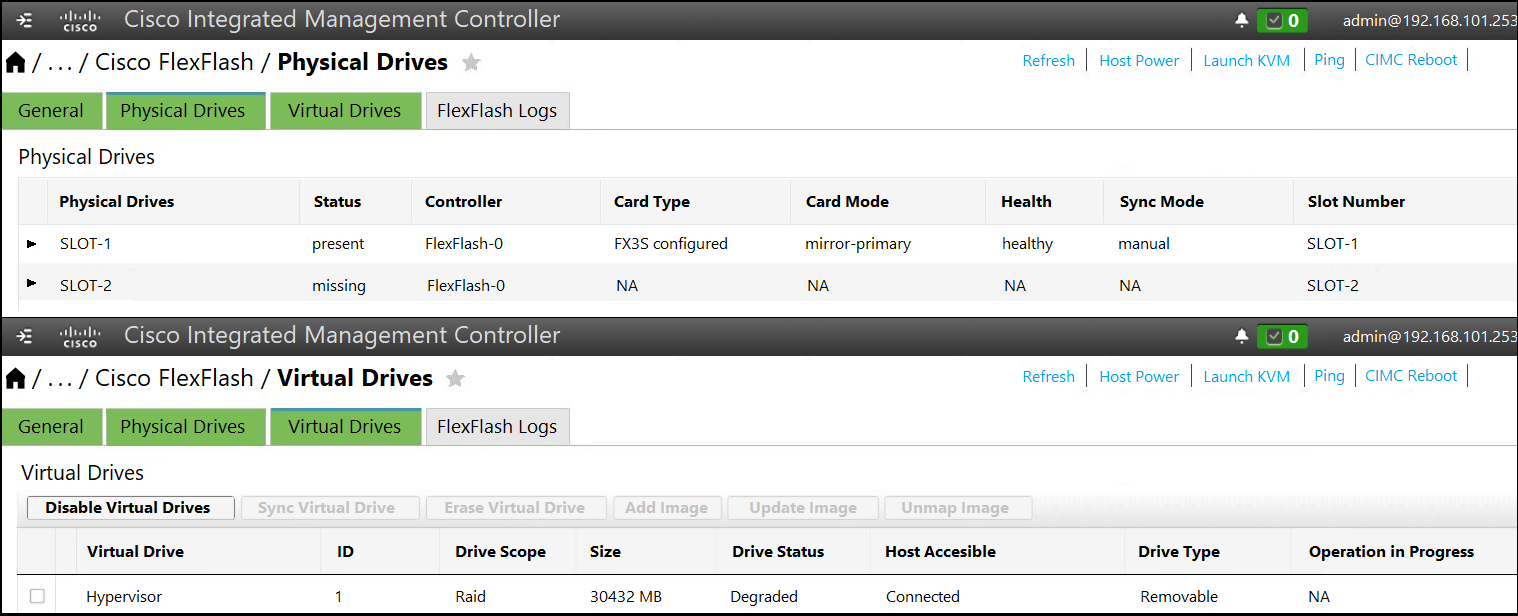Image resolution: width=1518 pixels, height=616 pixels.
Task: Click Ping link on Physical Drives page
Action: (x=1329, y=60)
